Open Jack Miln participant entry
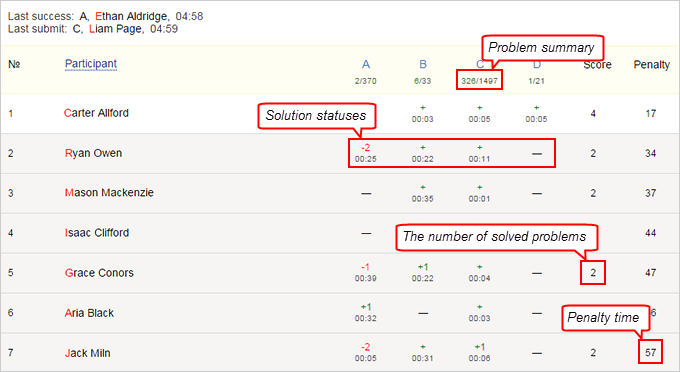The height and width of the screenshot is (372, 680). (88, 353)
